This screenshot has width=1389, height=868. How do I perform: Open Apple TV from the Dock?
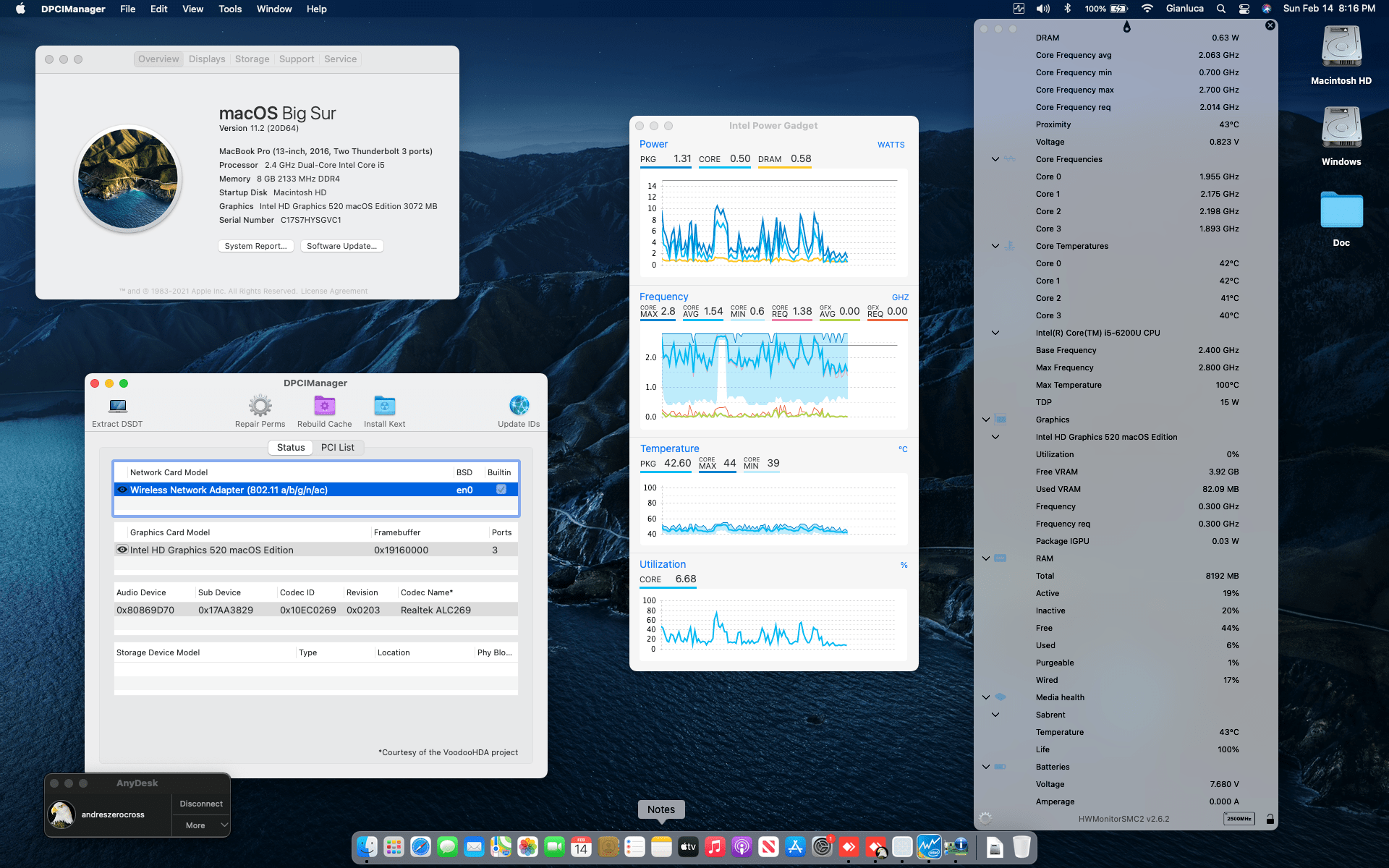pyautogui.click(x=689, y=846)
